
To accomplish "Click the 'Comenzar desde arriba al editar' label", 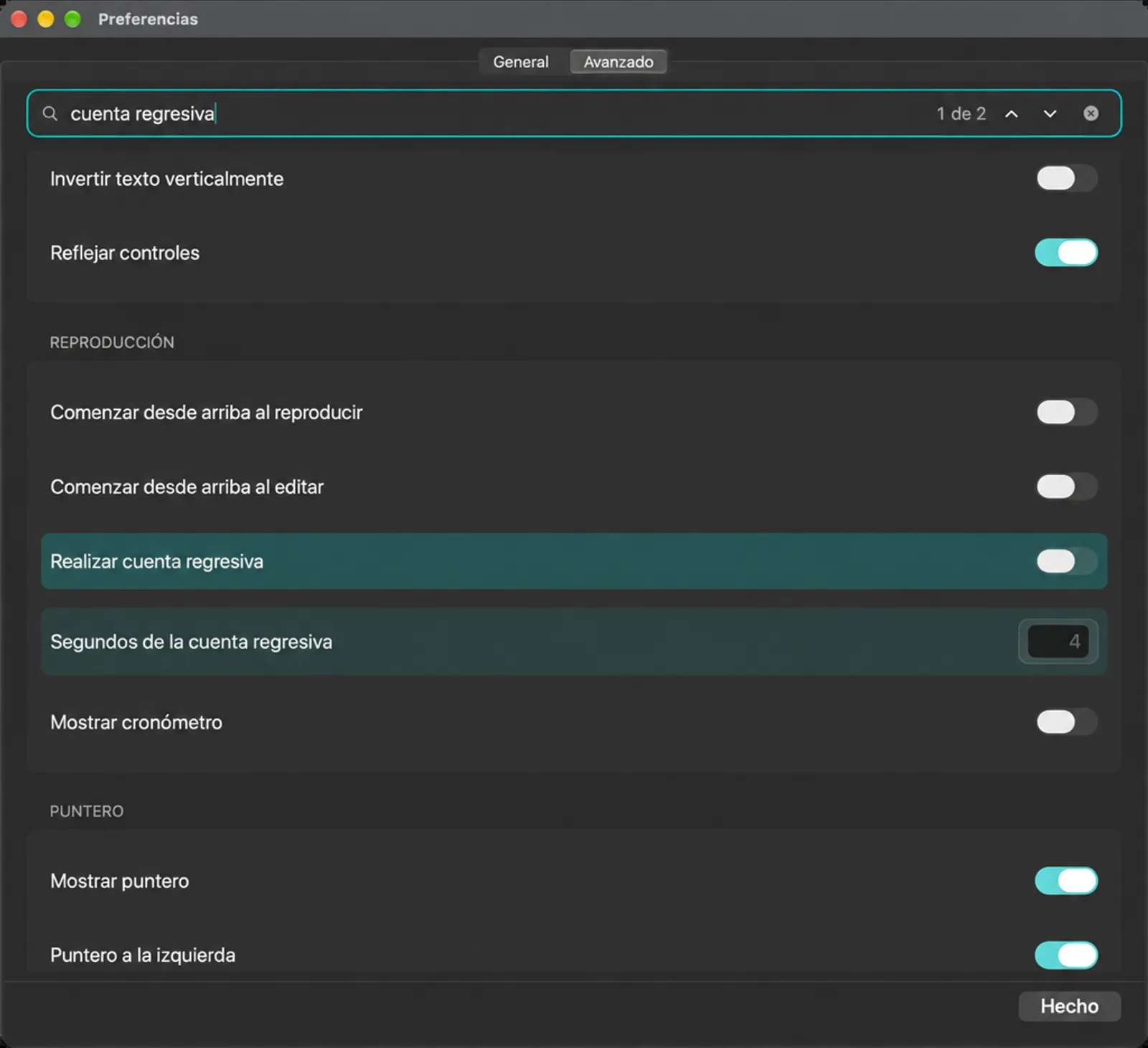I will [x=187, y=487].
